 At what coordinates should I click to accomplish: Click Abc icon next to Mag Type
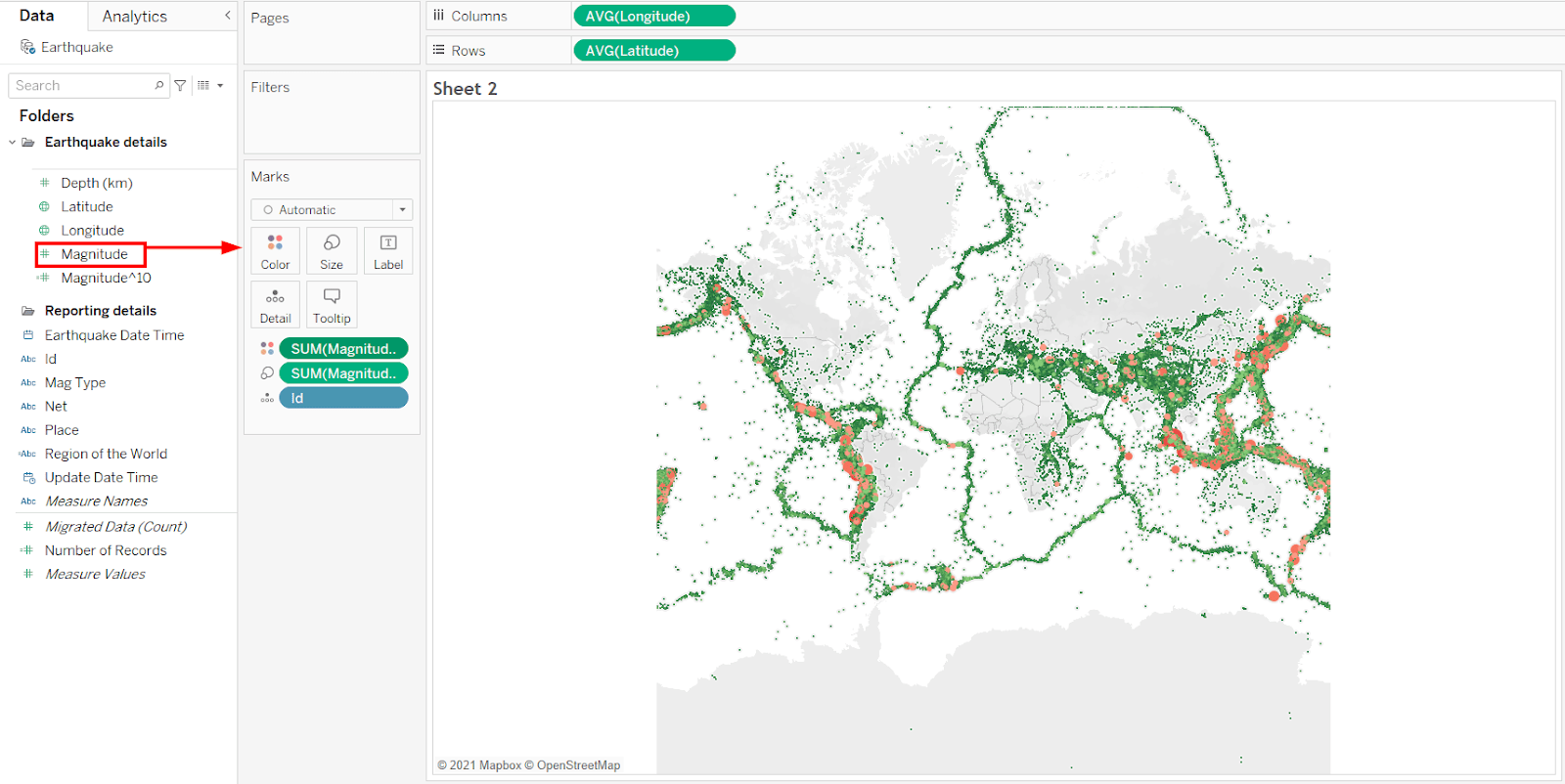(x=28, y=382)
